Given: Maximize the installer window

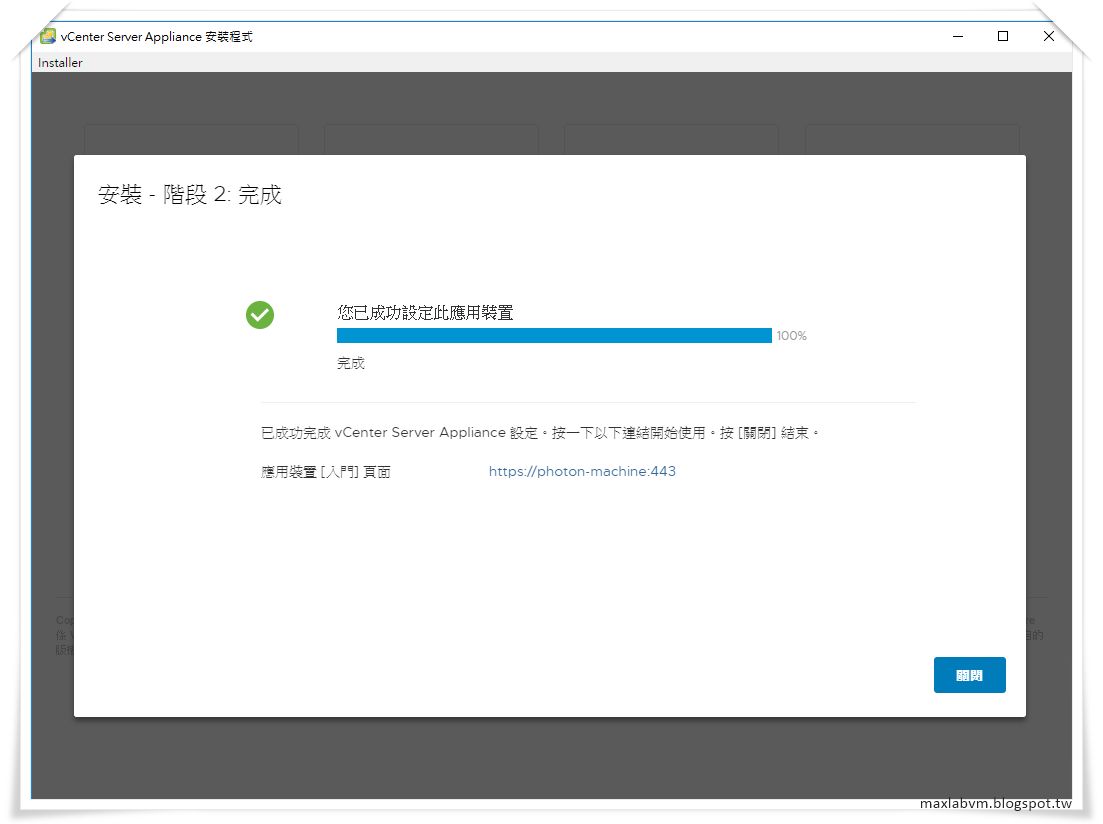Looking at the screenshot, I should (x=1002, y=36).
